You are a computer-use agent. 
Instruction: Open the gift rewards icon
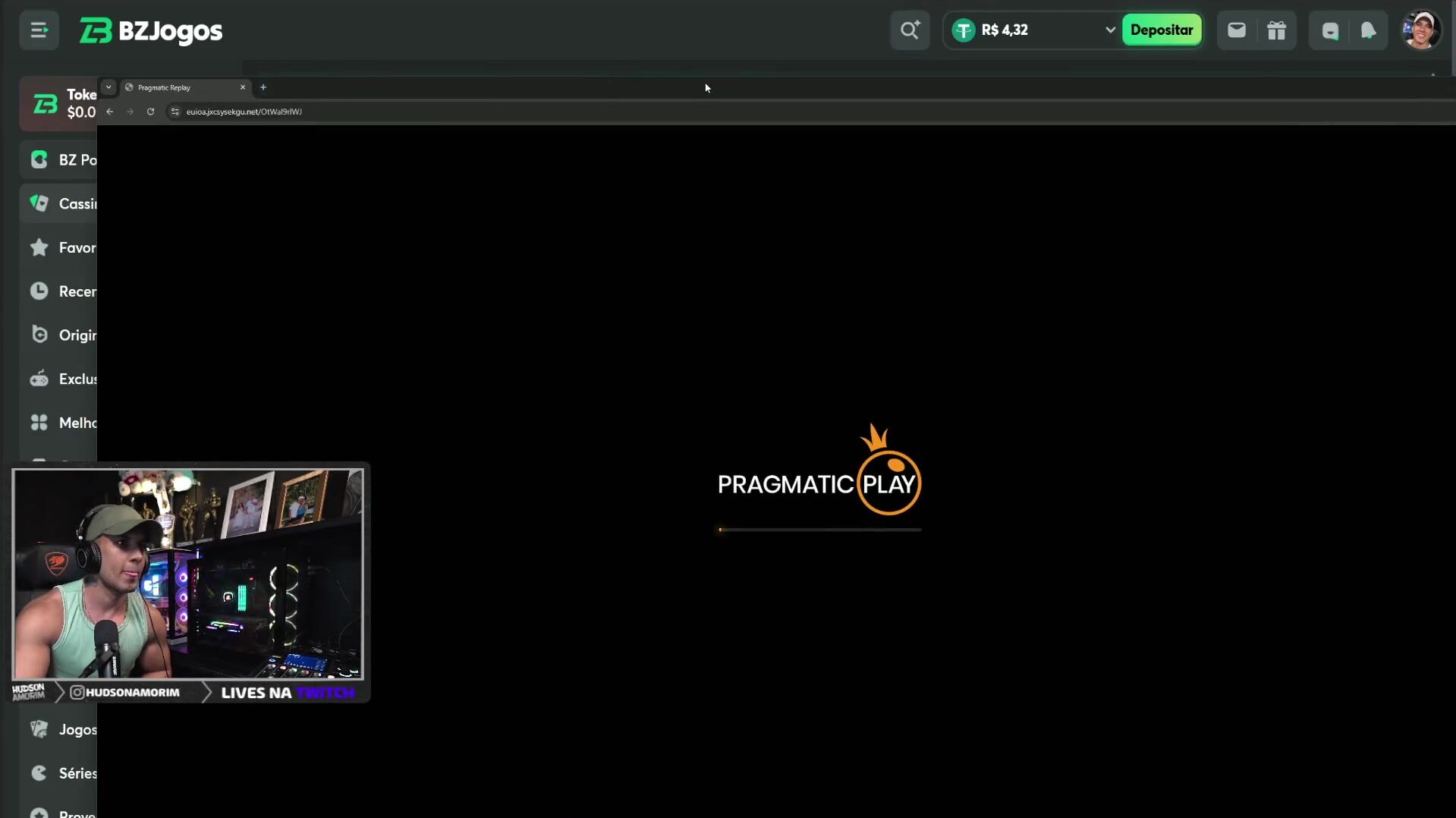(x=1276, y=30)
